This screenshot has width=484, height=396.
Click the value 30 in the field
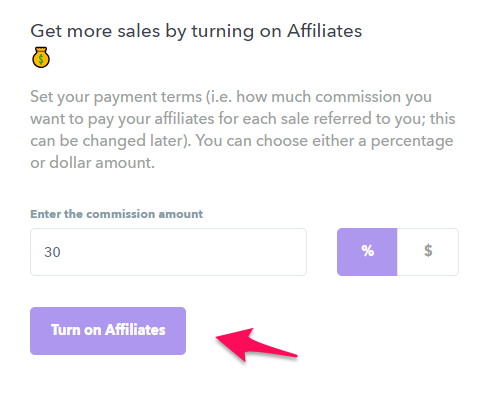coord(52,252)
